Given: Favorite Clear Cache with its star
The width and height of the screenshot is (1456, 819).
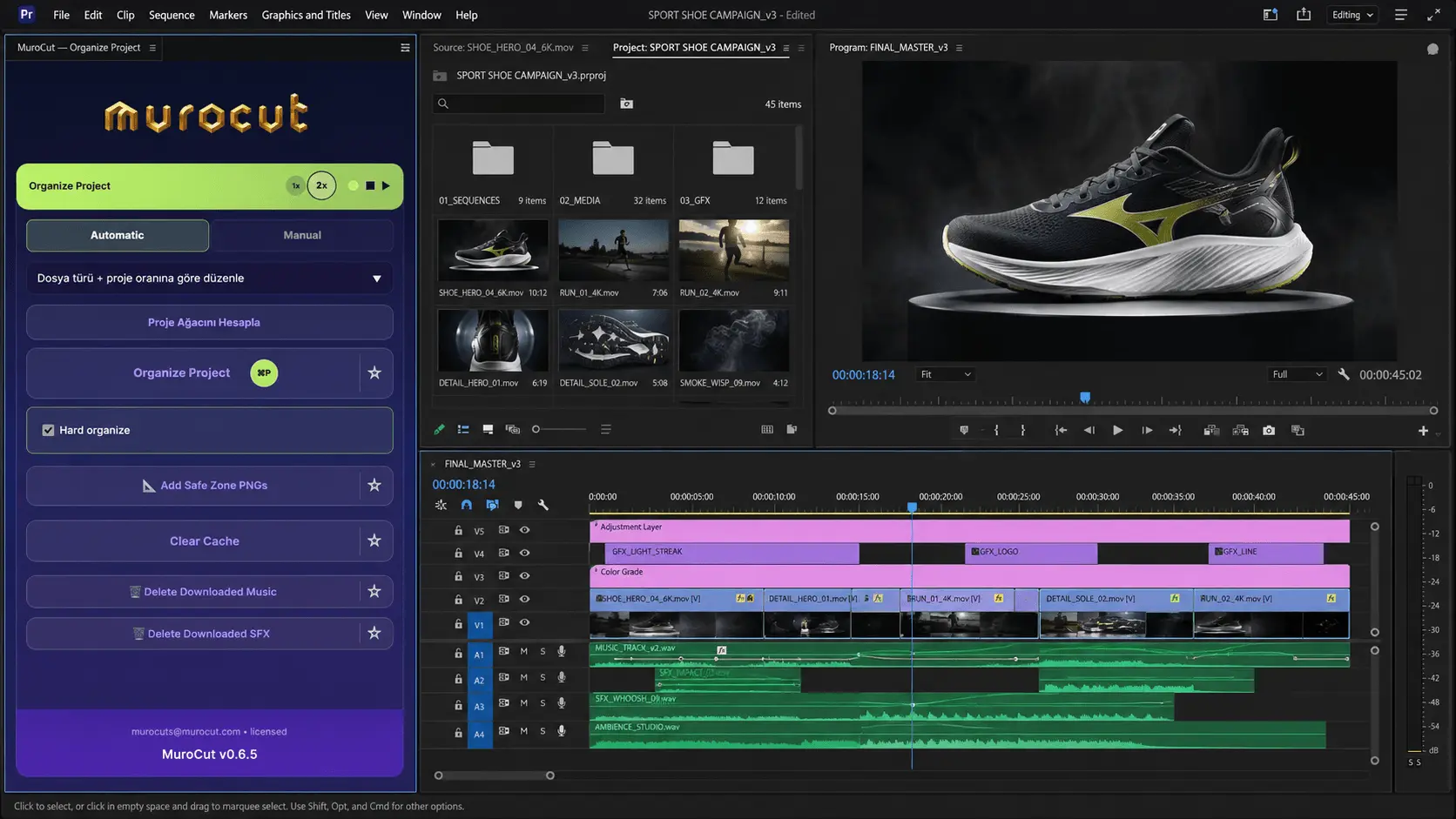Looking at the screenshot, I should [374, 540].
